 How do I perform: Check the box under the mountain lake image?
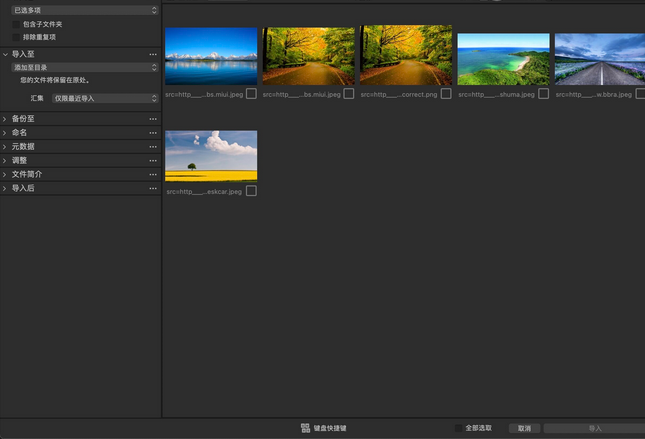coord(251,94)
